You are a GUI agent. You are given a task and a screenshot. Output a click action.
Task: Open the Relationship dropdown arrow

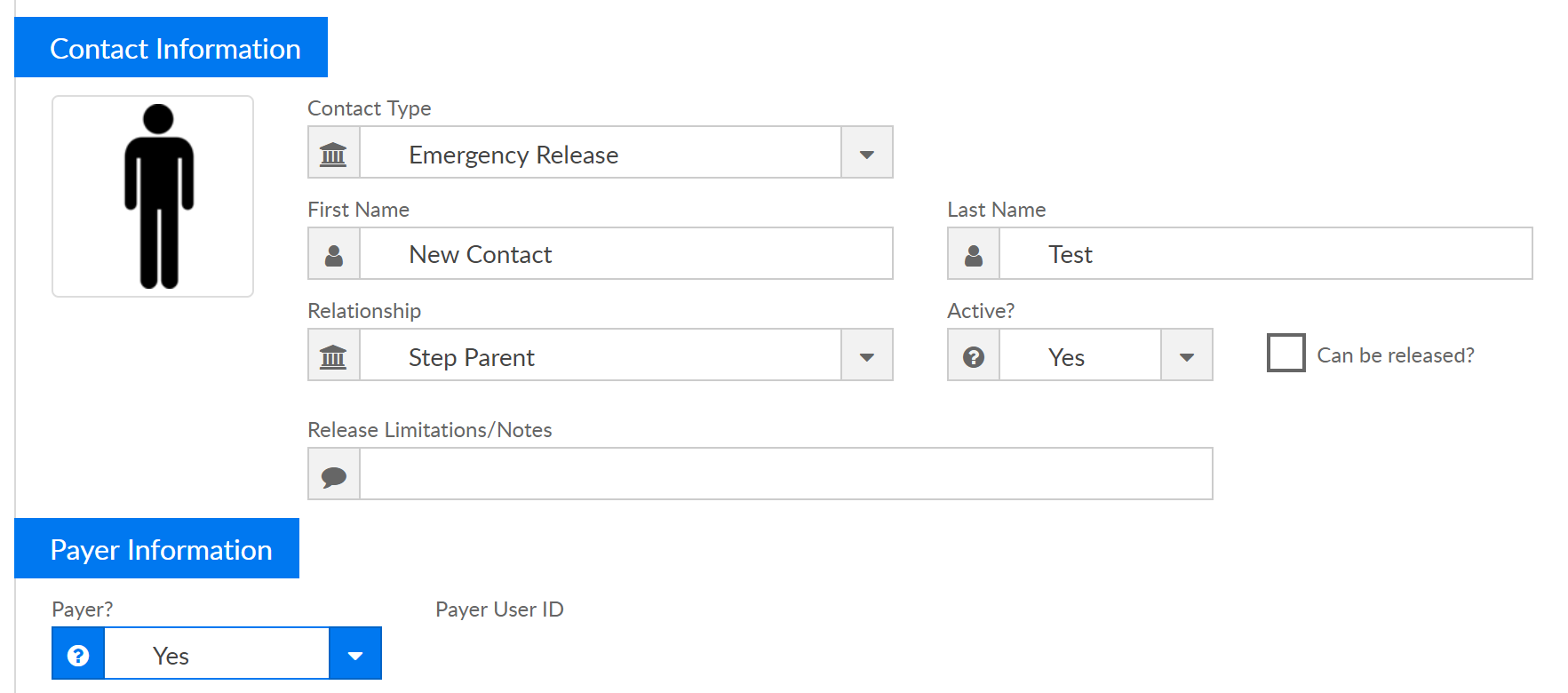click(x=867, y=356)
